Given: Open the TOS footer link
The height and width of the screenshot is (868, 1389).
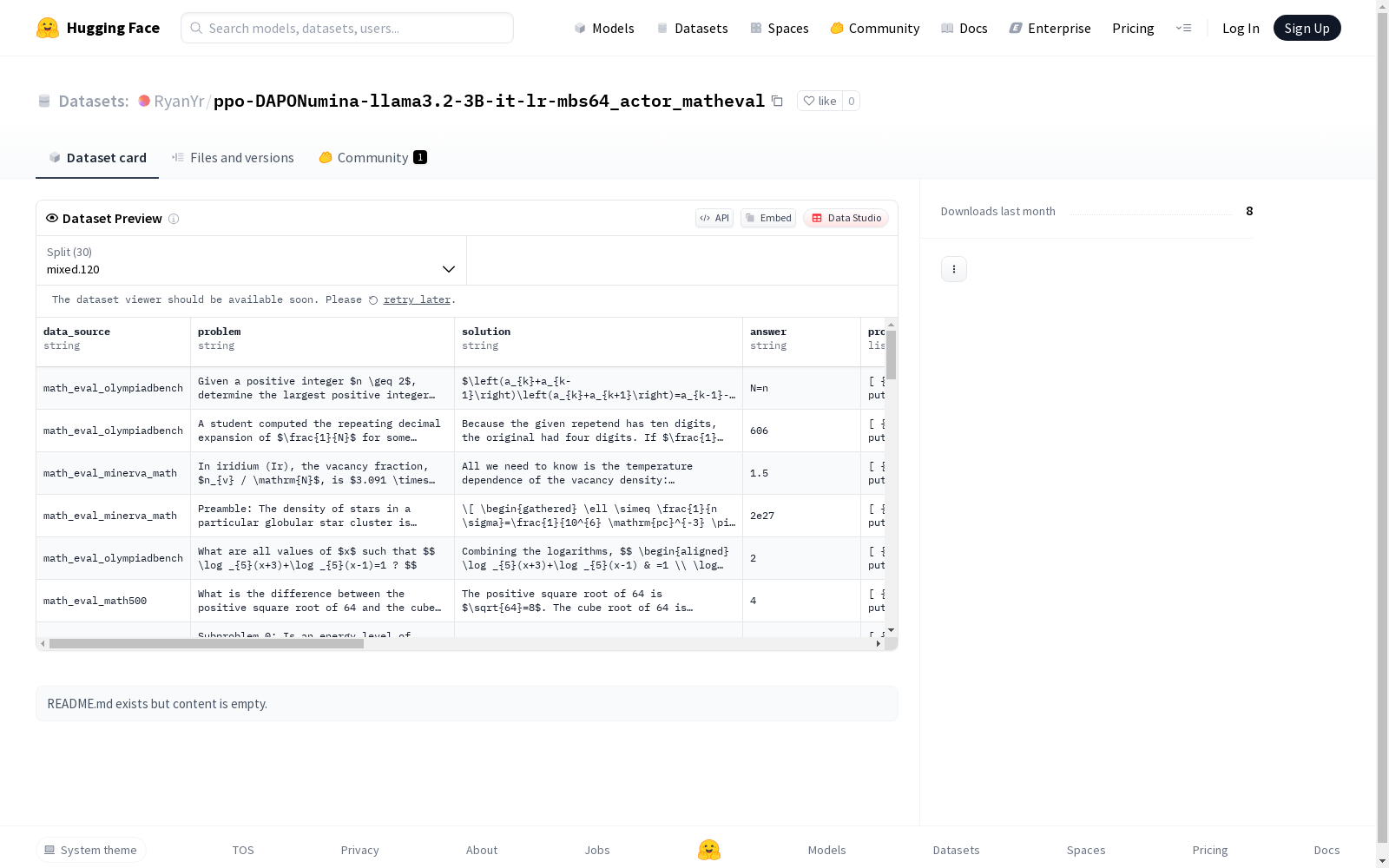Looking at the screenshot, I should tap(243, 850).
